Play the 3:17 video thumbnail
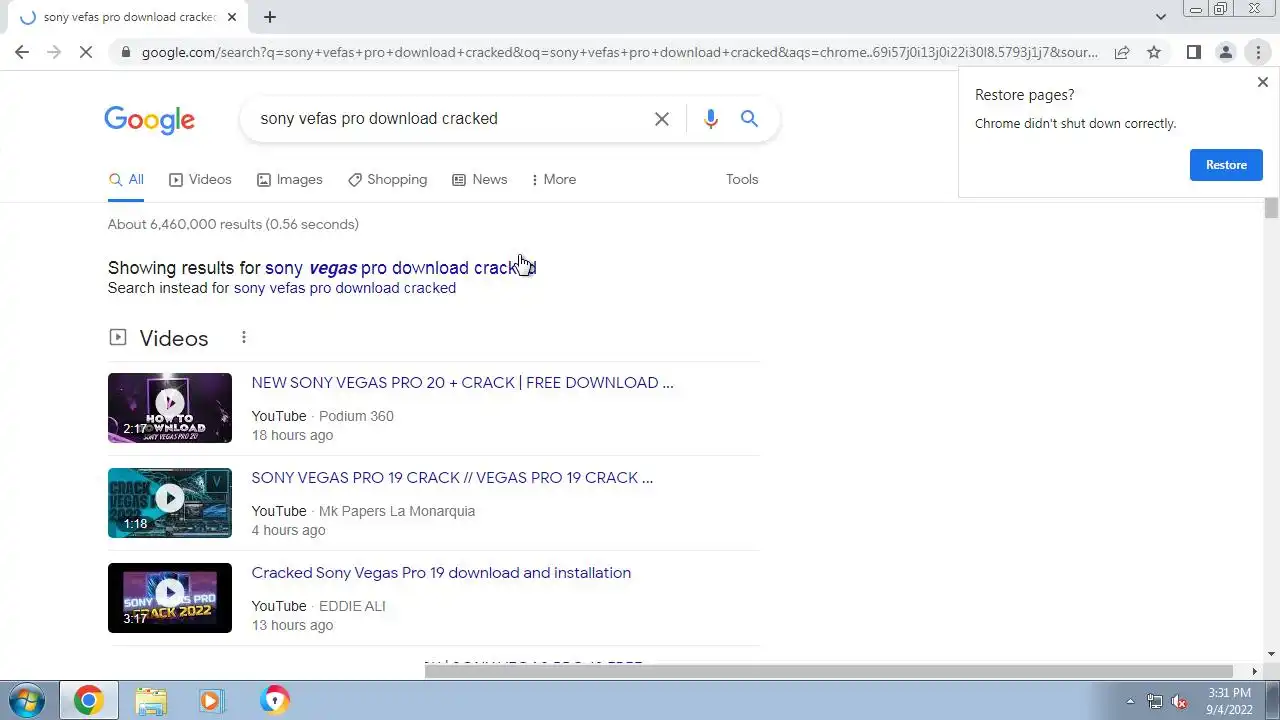 tap(170, 598)
